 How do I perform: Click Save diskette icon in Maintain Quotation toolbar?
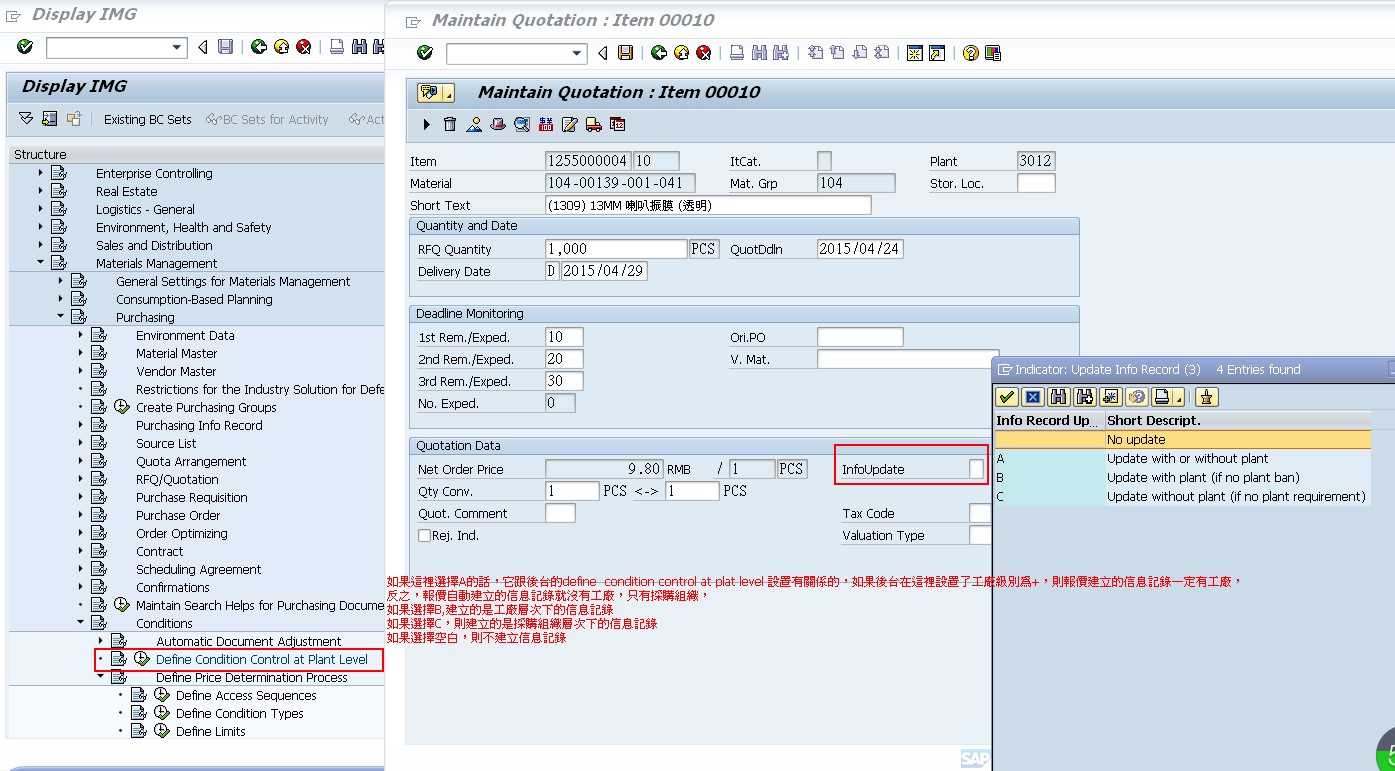tap(626, 53)
